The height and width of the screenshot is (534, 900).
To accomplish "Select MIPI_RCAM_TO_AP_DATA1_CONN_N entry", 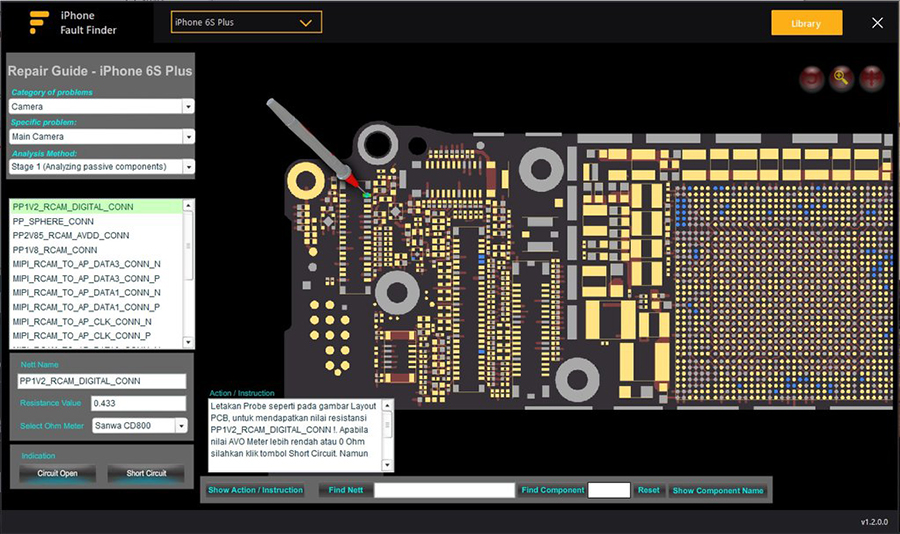I will 96,293.
